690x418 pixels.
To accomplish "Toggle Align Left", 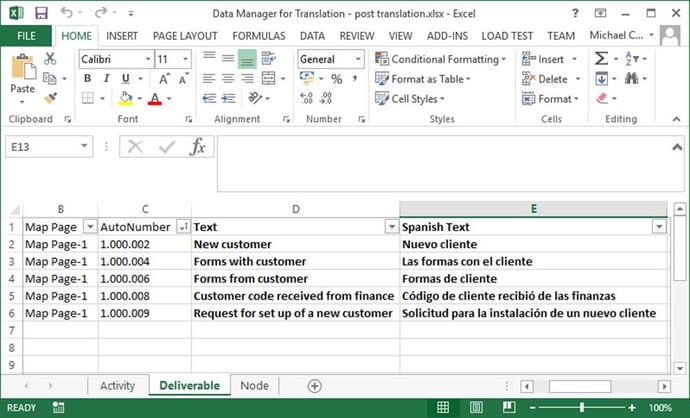I will (x=209, y=79).
